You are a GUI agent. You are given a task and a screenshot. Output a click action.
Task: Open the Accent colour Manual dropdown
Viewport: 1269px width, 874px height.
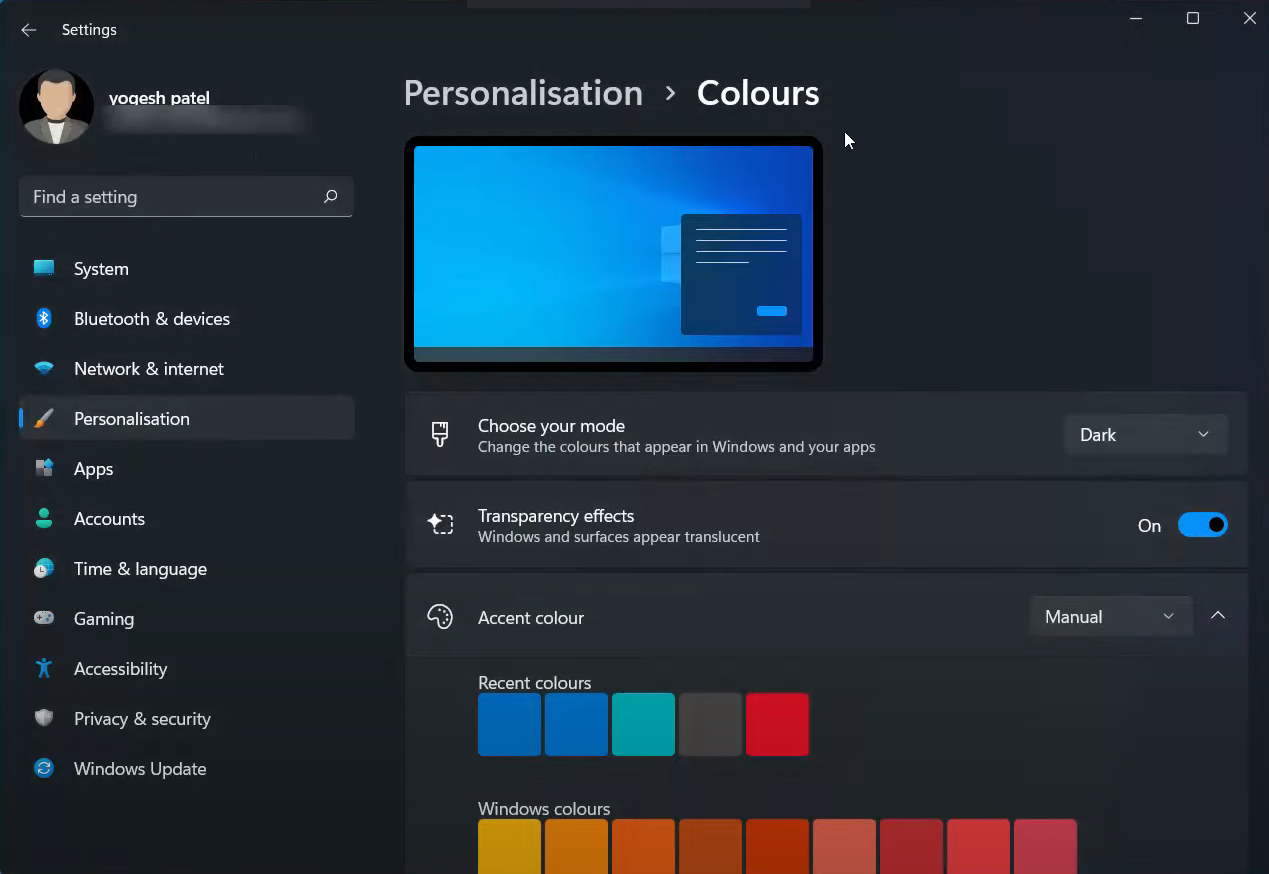(1110, 617)
